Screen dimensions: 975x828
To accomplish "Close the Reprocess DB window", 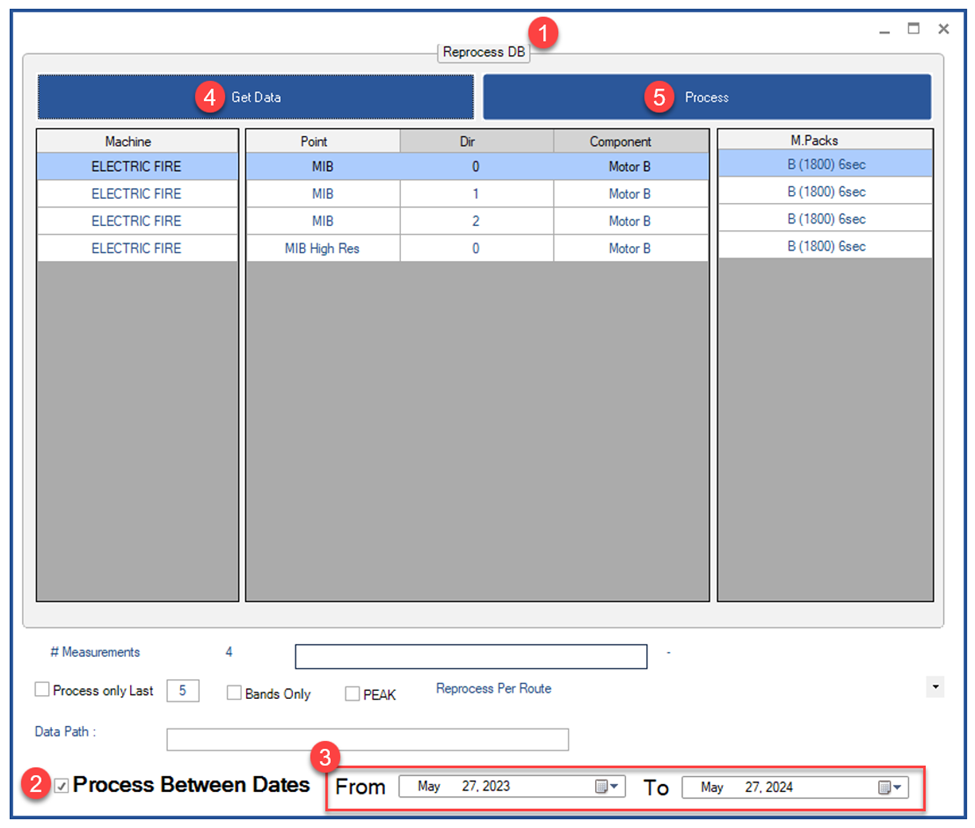I will 943,29.
